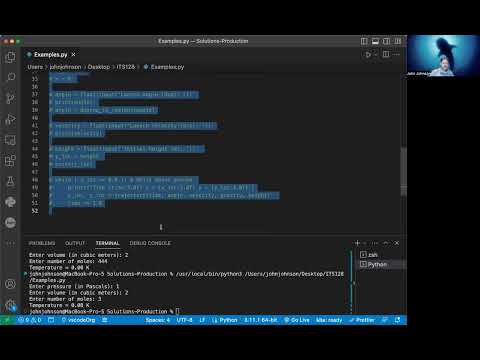Click Desktop in the breadcrumb path
Screen dimensions: 480x360
(99, 67)
